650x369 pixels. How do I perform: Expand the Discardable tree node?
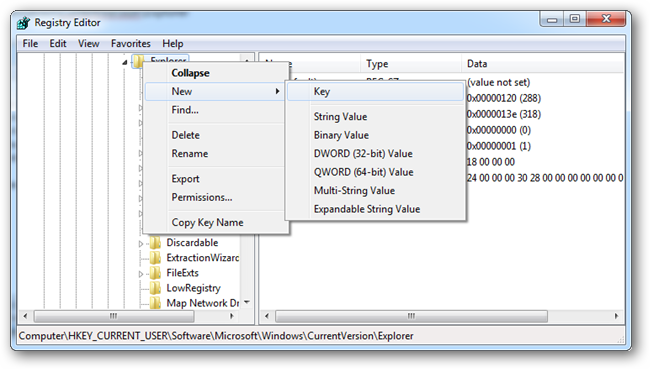[x=141, y=244]
